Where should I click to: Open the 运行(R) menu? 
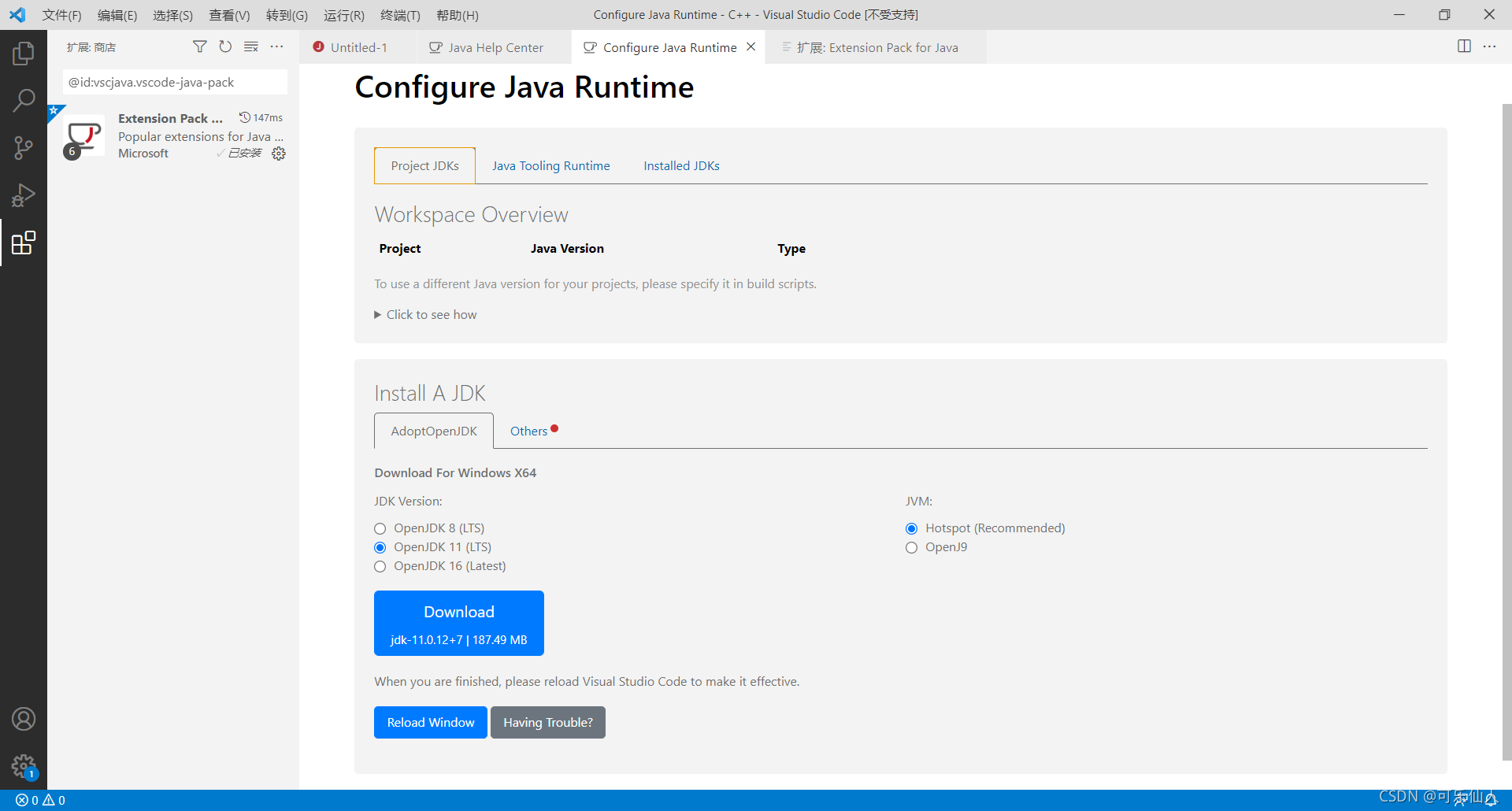coord(343,15)
